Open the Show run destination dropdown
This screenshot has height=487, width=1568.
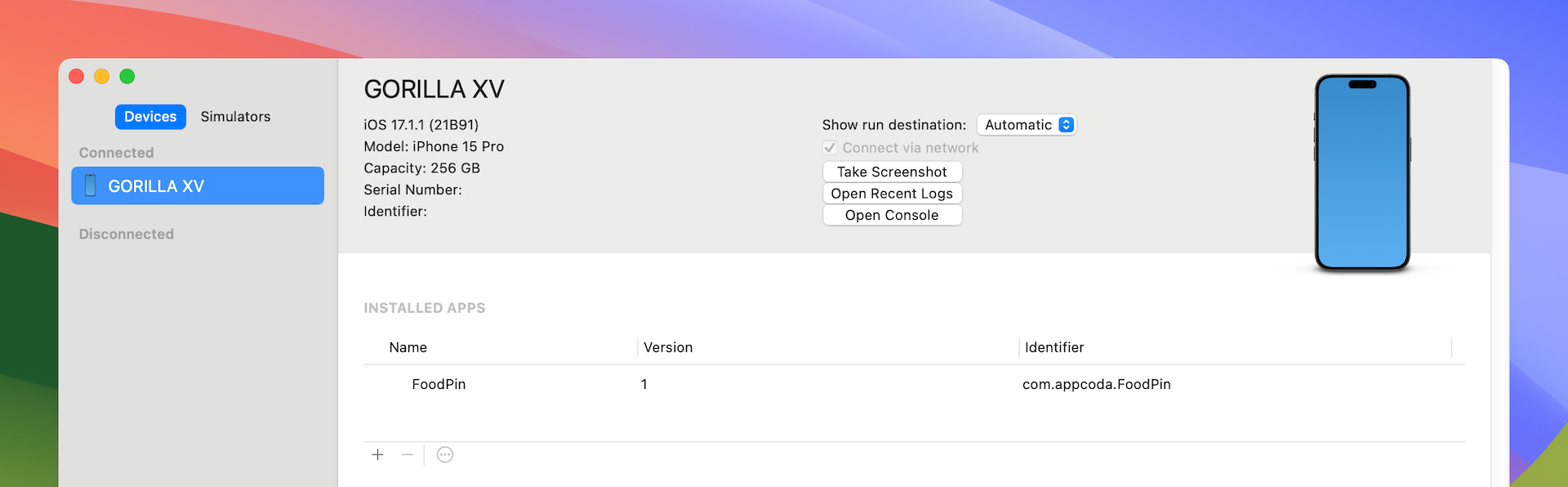[1027, 125]
